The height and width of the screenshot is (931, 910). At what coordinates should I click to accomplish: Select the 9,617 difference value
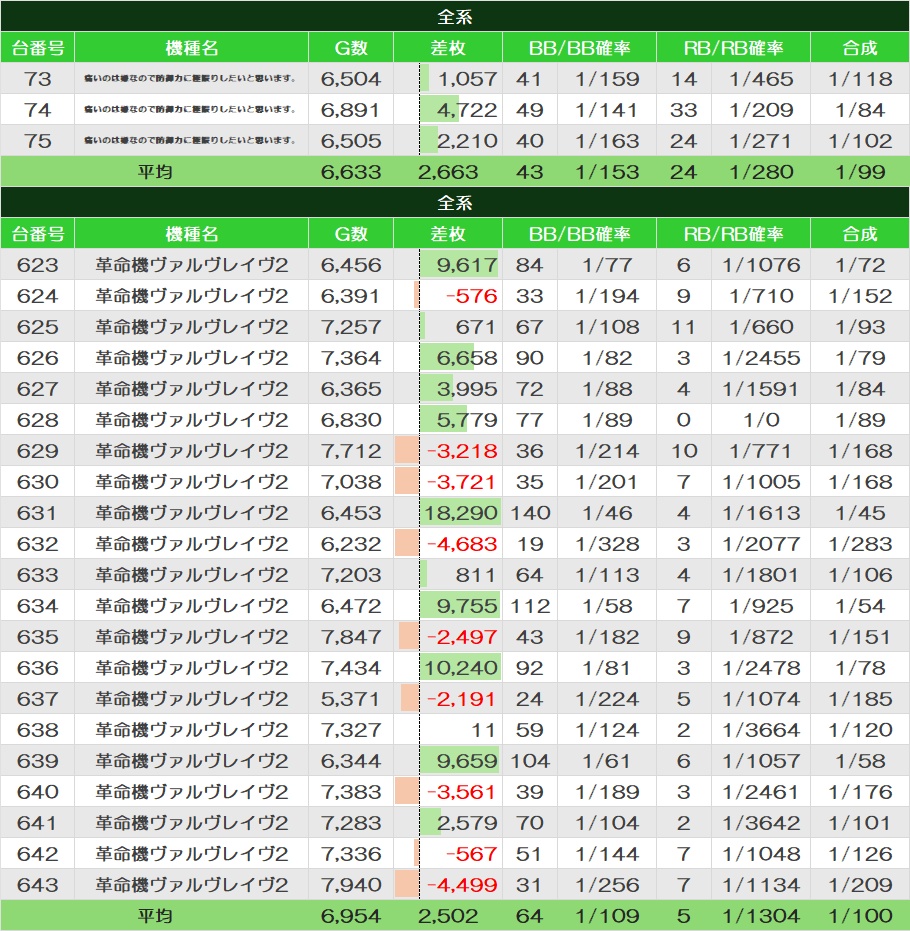click(467, 265)
